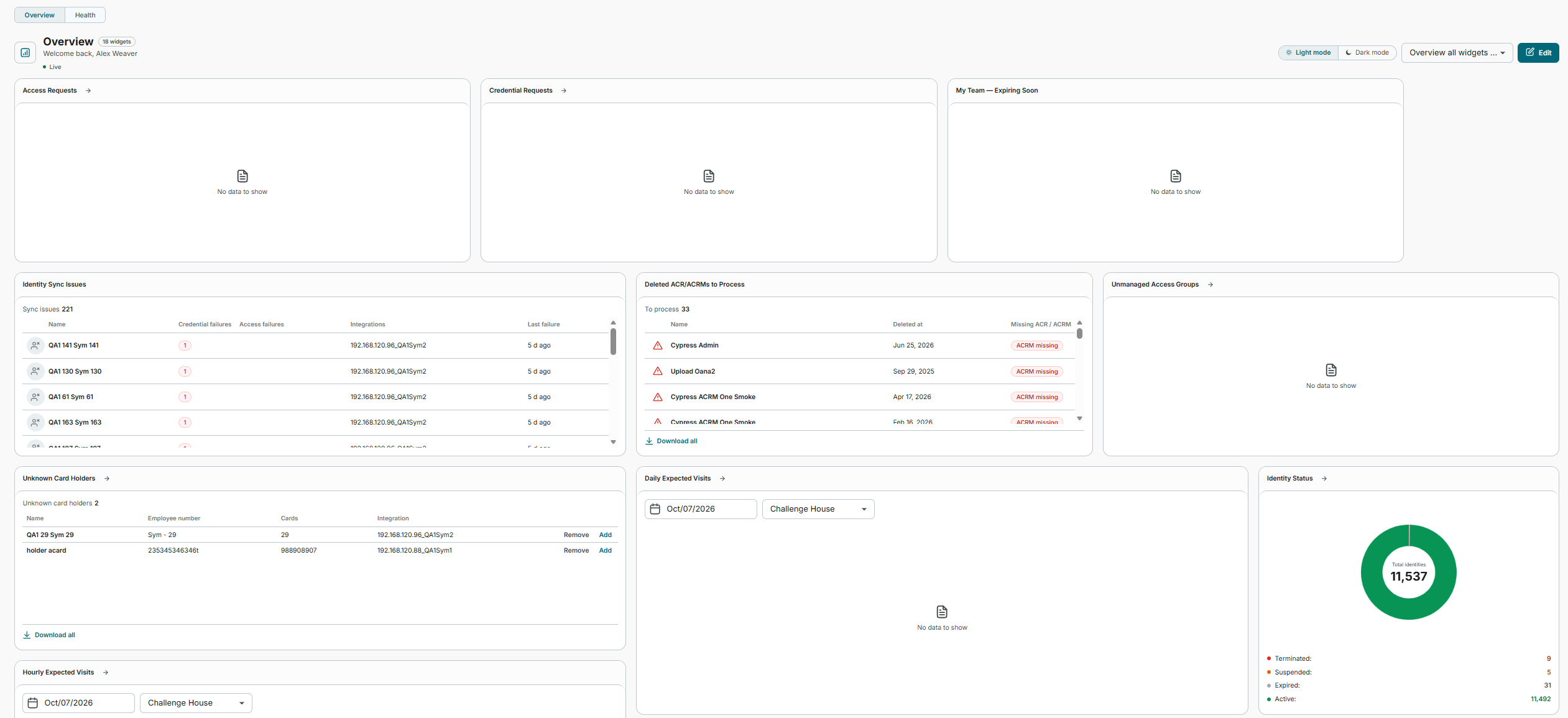Open Identity Status arrow icon
This screenshot has width=1568, height=718.
tap(1324, 479)
